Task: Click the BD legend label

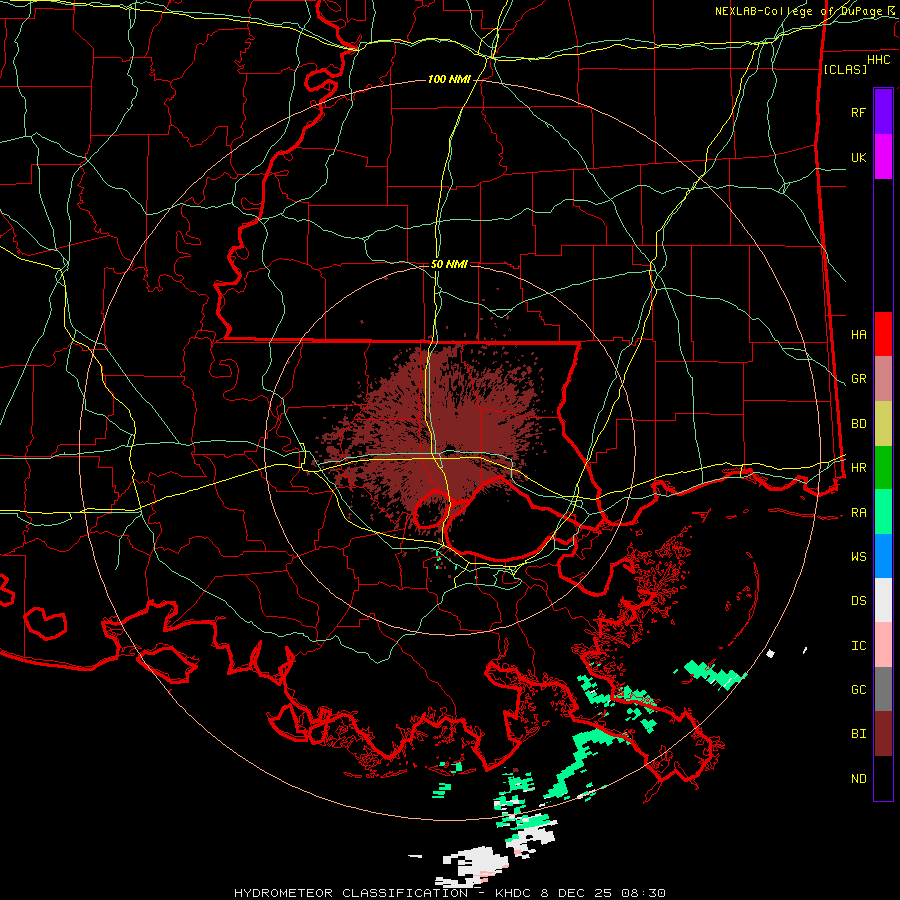Action: coord(859,424)
